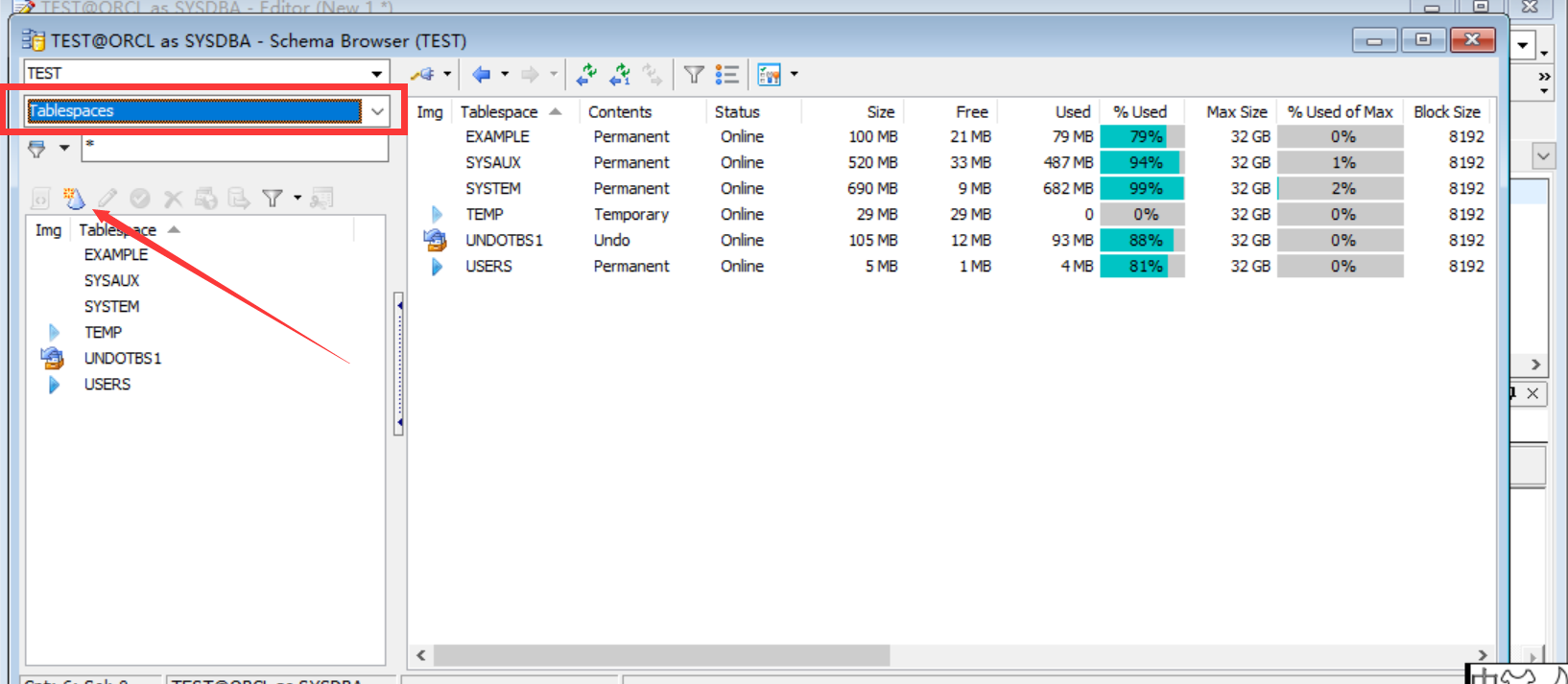1568x684 pixels.
Task: Select TEMP in the left tablespace list
Action: [x=103, y=333]
